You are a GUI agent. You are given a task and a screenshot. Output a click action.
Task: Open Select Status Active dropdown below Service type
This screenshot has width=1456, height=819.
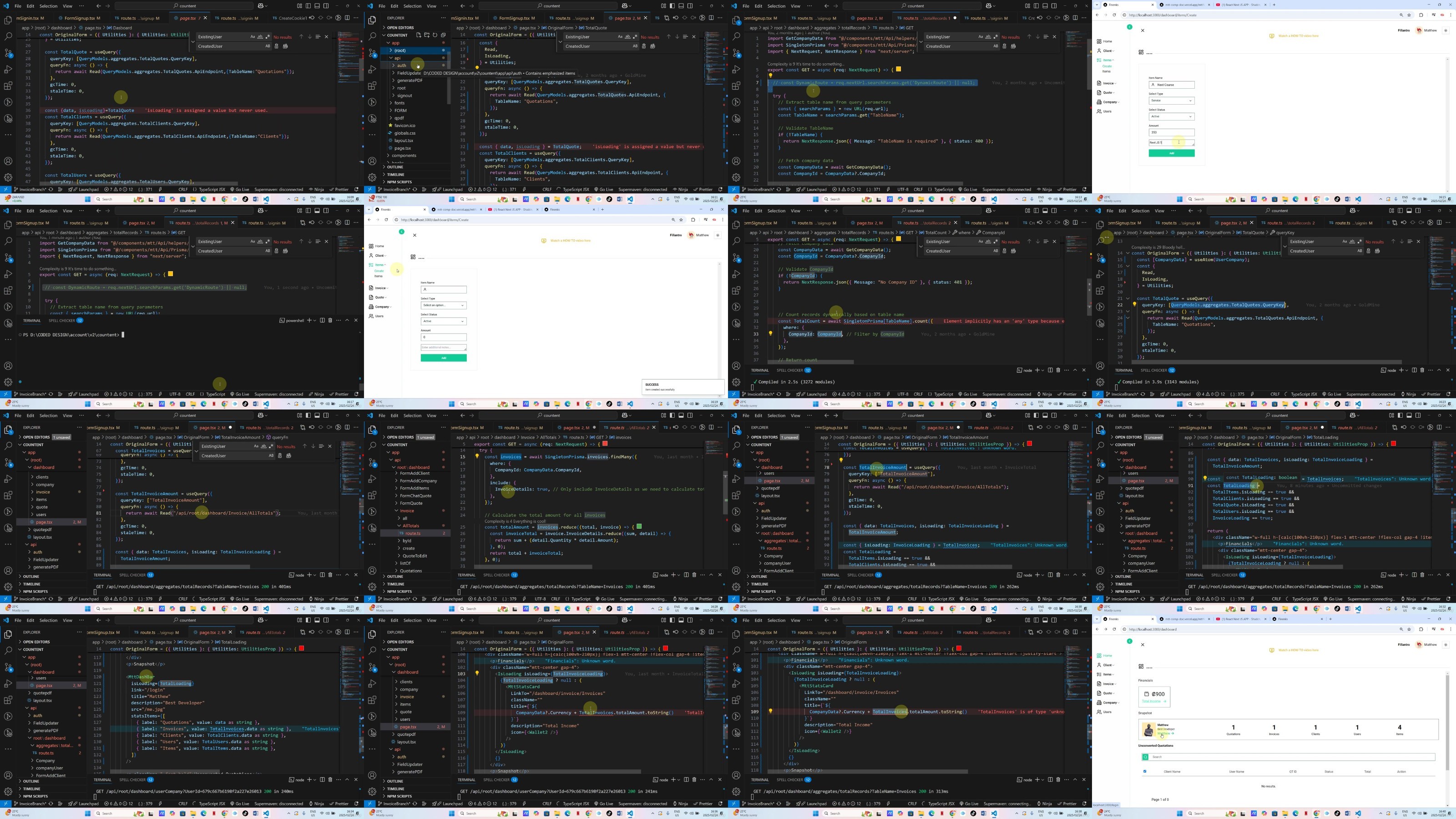(1172, 116)
